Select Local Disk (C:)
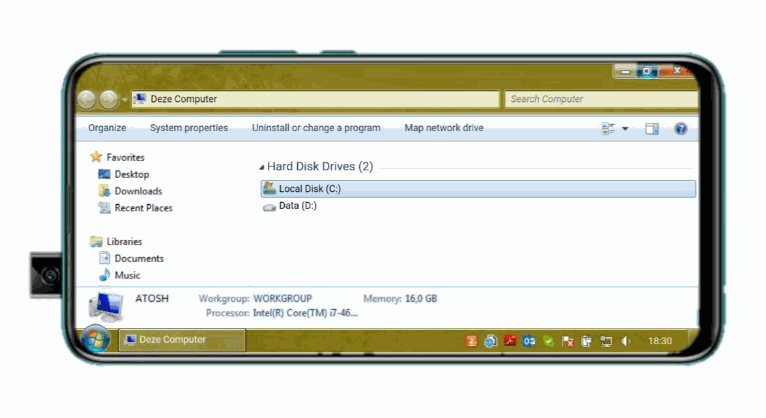Viewport: 766px width, 418px height. (x=478, y=189)
